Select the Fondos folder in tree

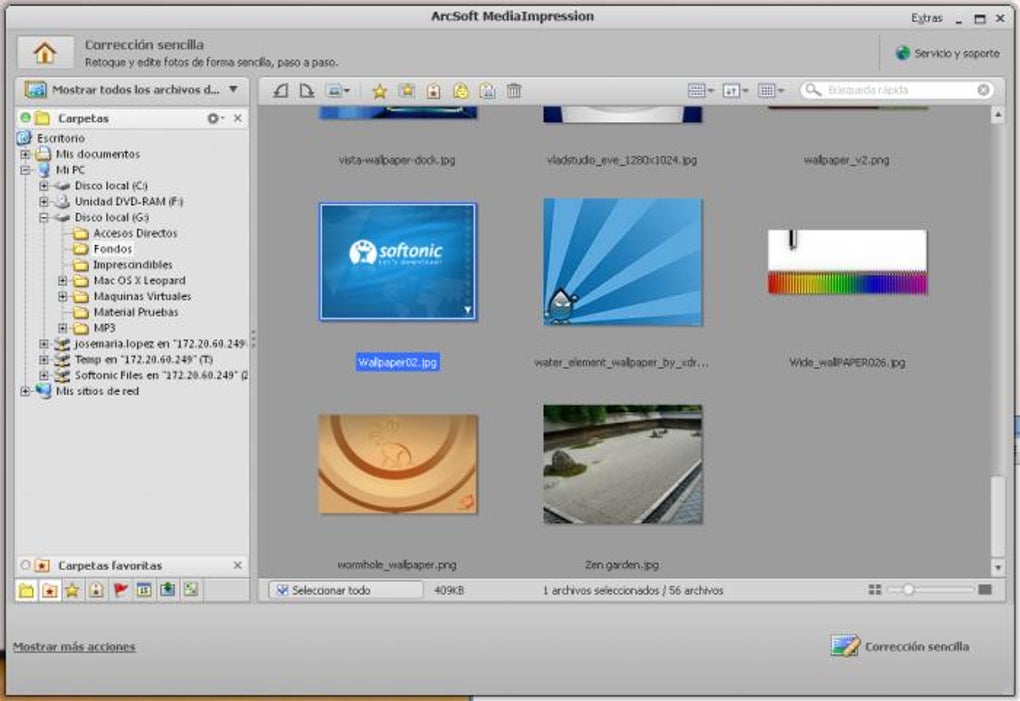pyautogui.click(x=111, y=249)
